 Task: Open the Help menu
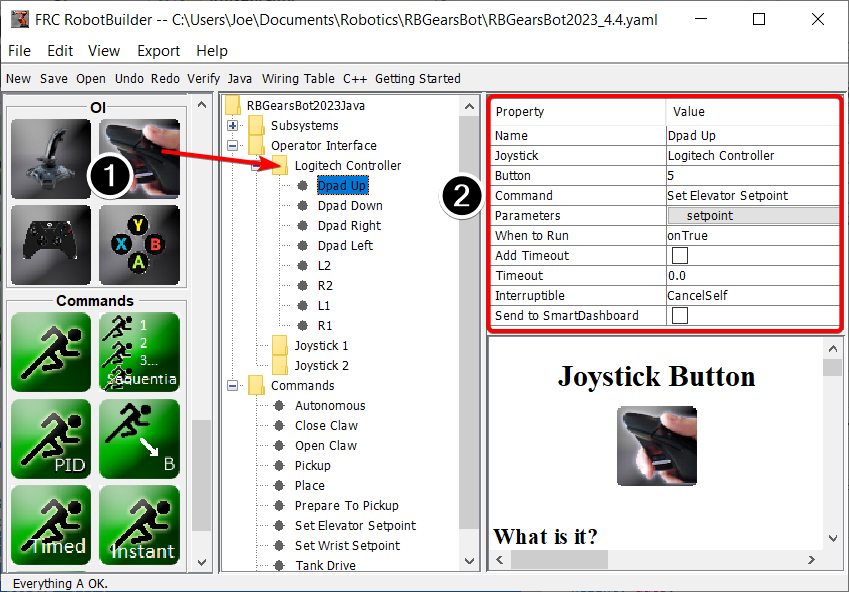(212, 51)
